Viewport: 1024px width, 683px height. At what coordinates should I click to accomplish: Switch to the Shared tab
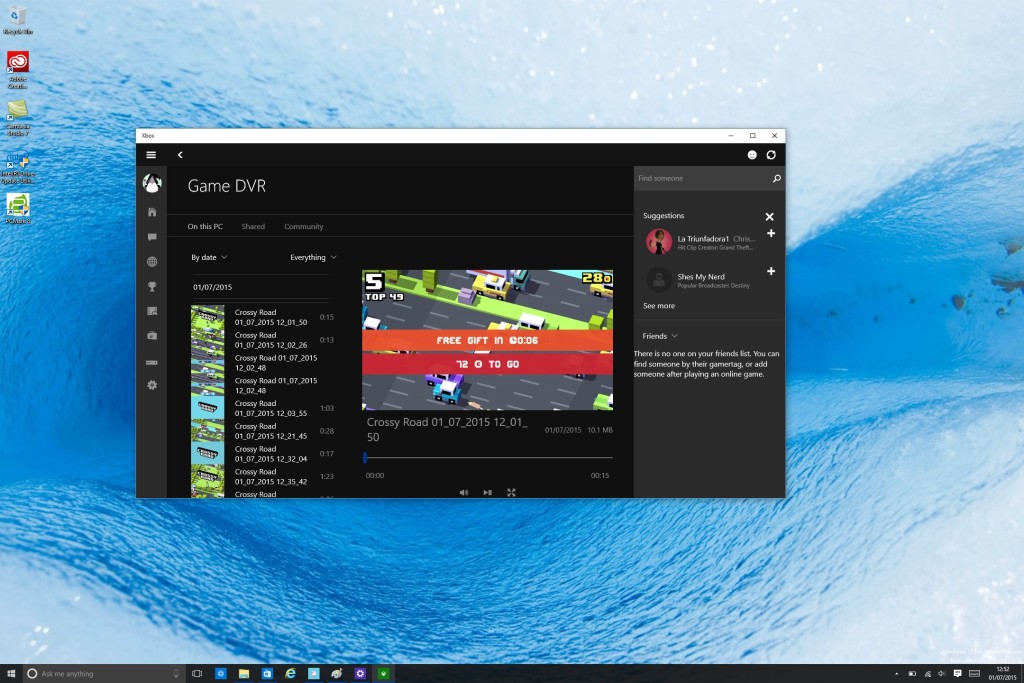(x=253, y=227)
